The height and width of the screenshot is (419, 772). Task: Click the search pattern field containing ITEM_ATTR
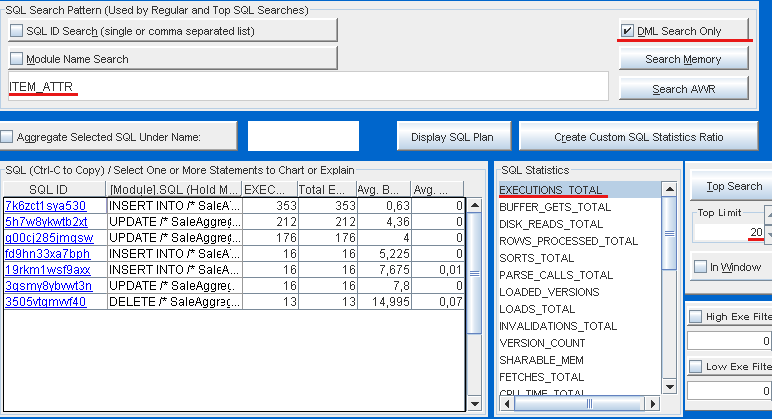coord(300,87)
